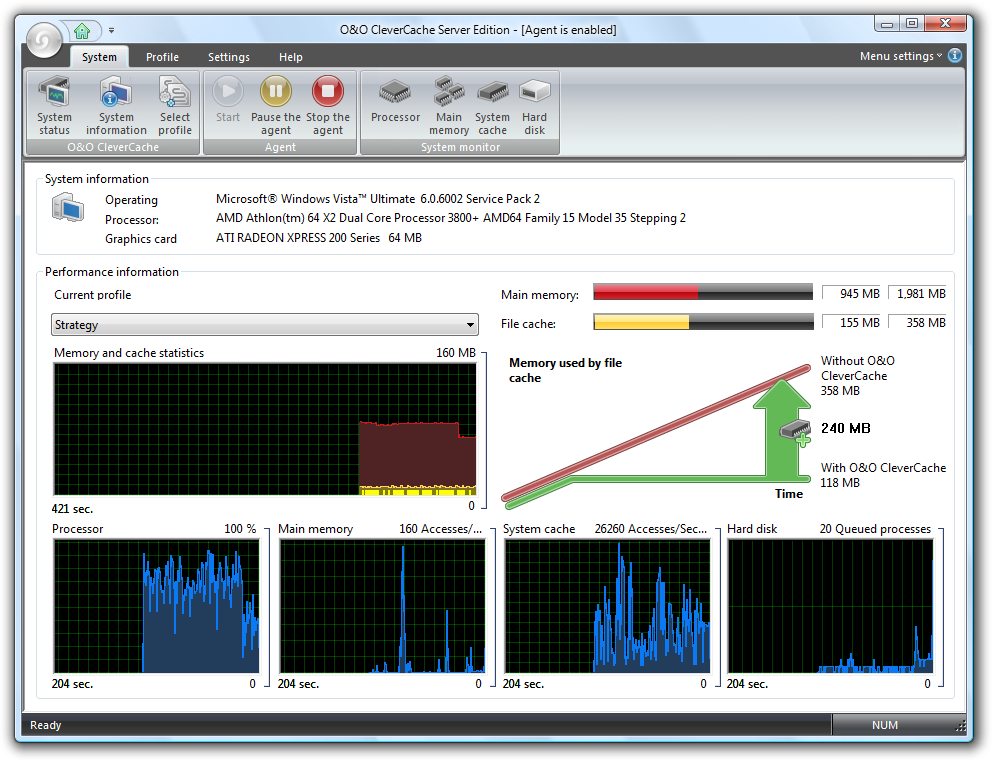Click the home icon in title bar
992x761 pixels.
point(82,30)
